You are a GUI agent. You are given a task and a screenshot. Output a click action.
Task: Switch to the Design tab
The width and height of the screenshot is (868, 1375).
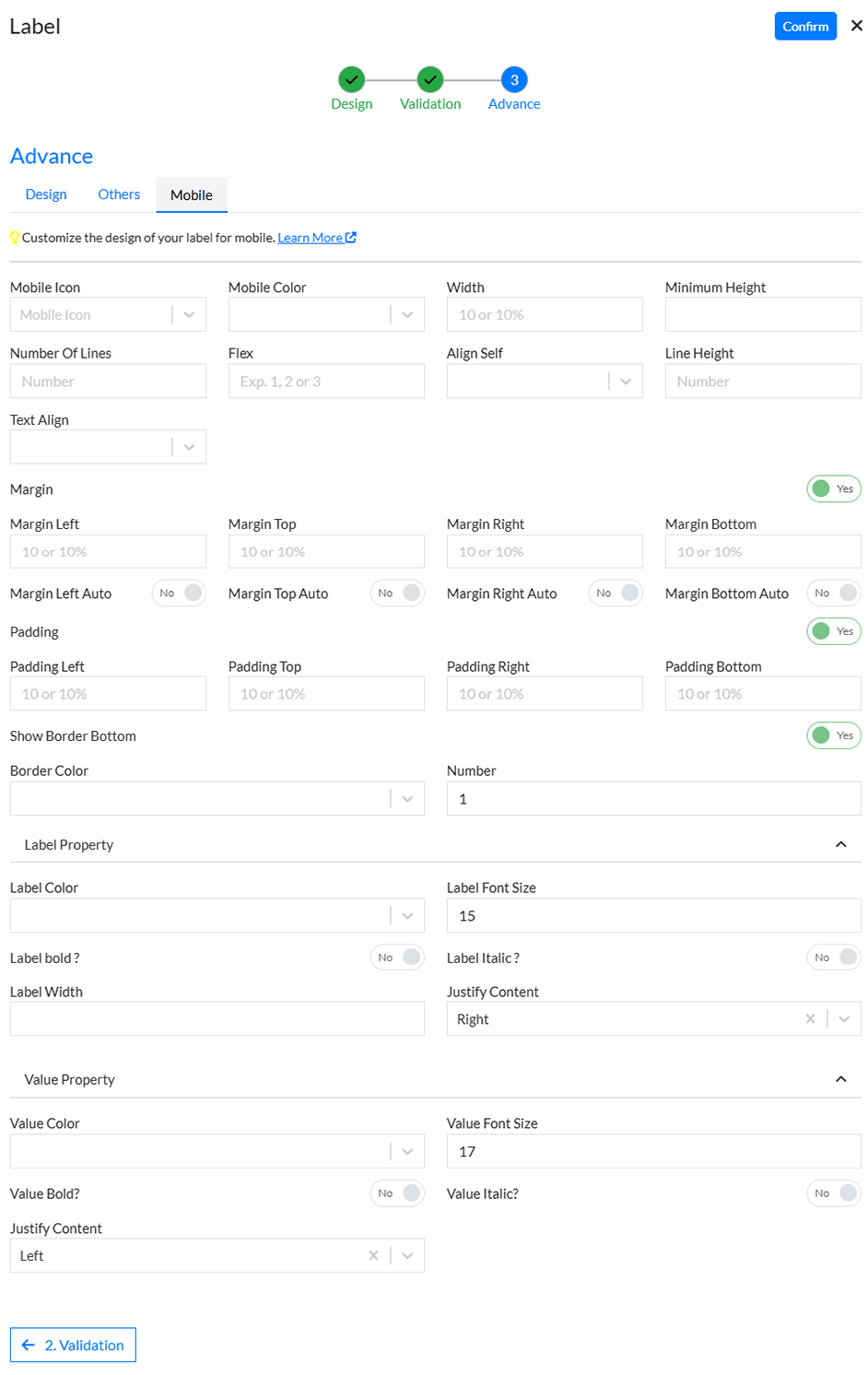click(x=46, y=194)
